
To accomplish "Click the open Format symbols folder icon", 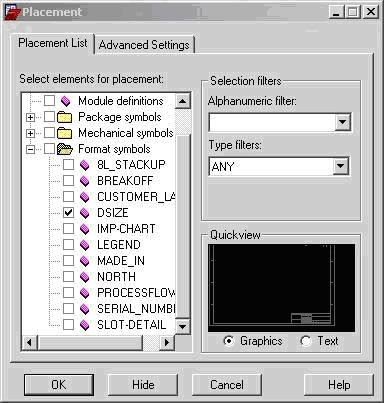I will (x=65, y=149).
